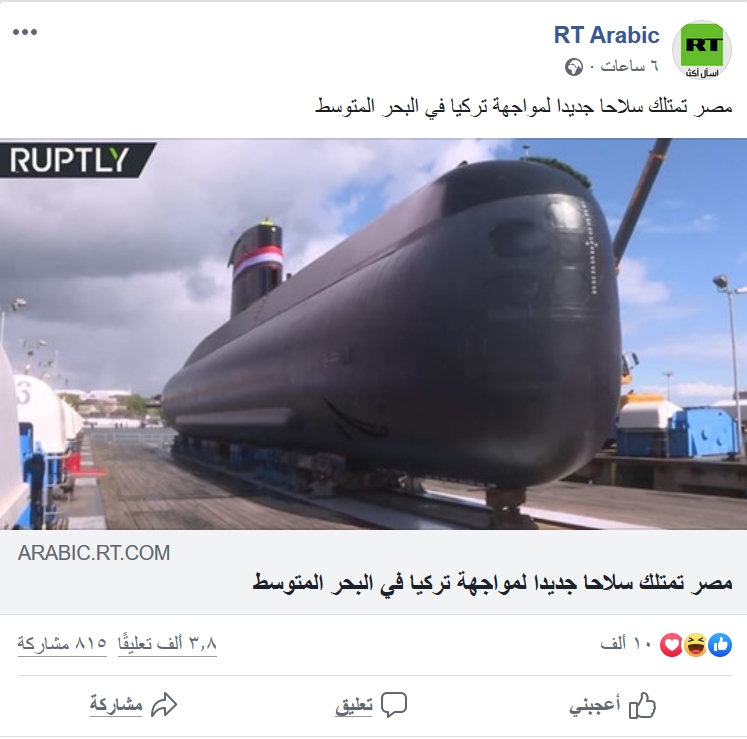747x739 pixels.
Task: Show the ٣,٨ ألف تعليقًا comments
Action: tap(167, 644)
